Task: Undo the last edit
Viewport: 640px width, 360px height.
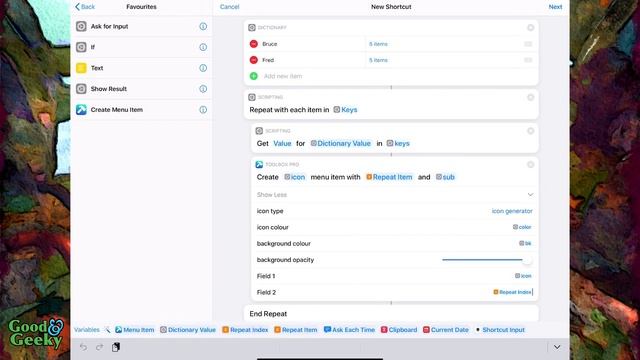Action: tap(83, 347)
